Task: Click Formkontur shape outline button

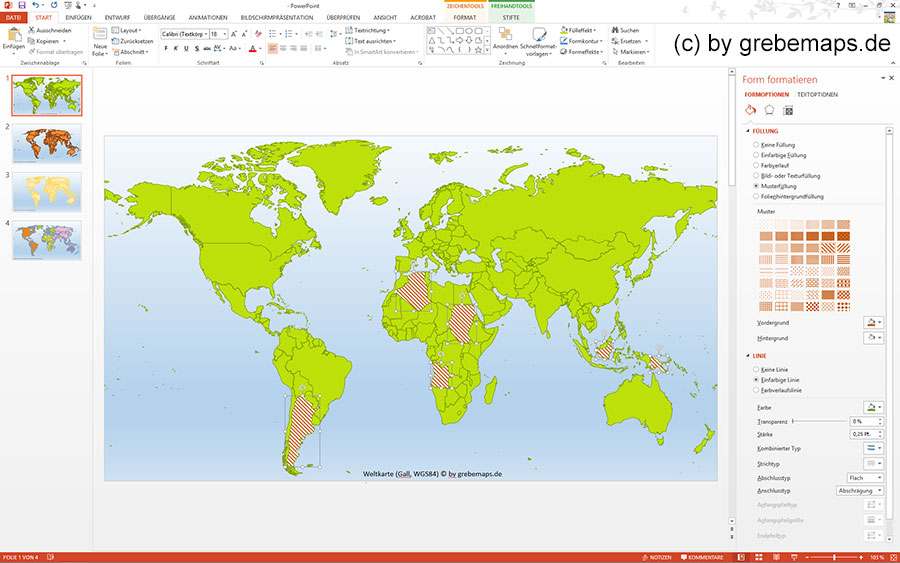Action: [x=580, y=41]
